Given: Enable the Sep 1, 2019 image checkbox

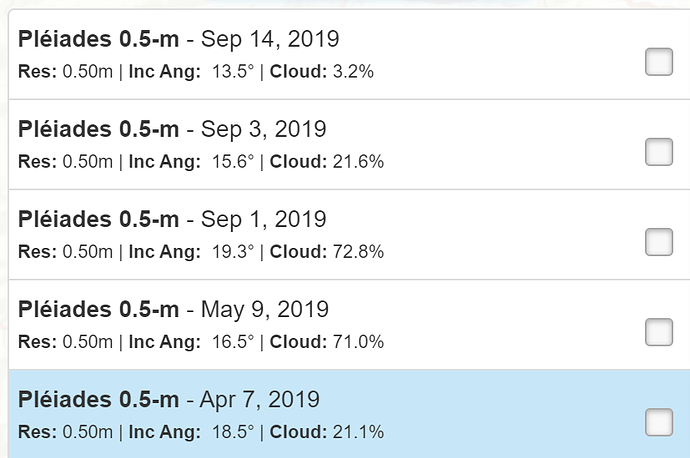Looking at the screenshot, I should pos(659,242).
